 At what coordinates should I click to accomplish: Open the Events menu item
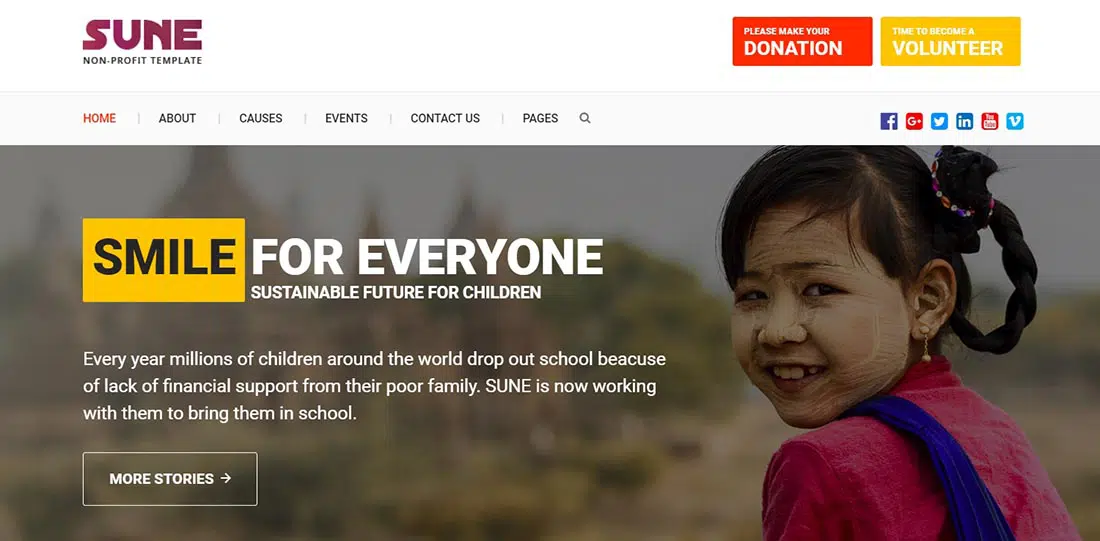[347, 119]
